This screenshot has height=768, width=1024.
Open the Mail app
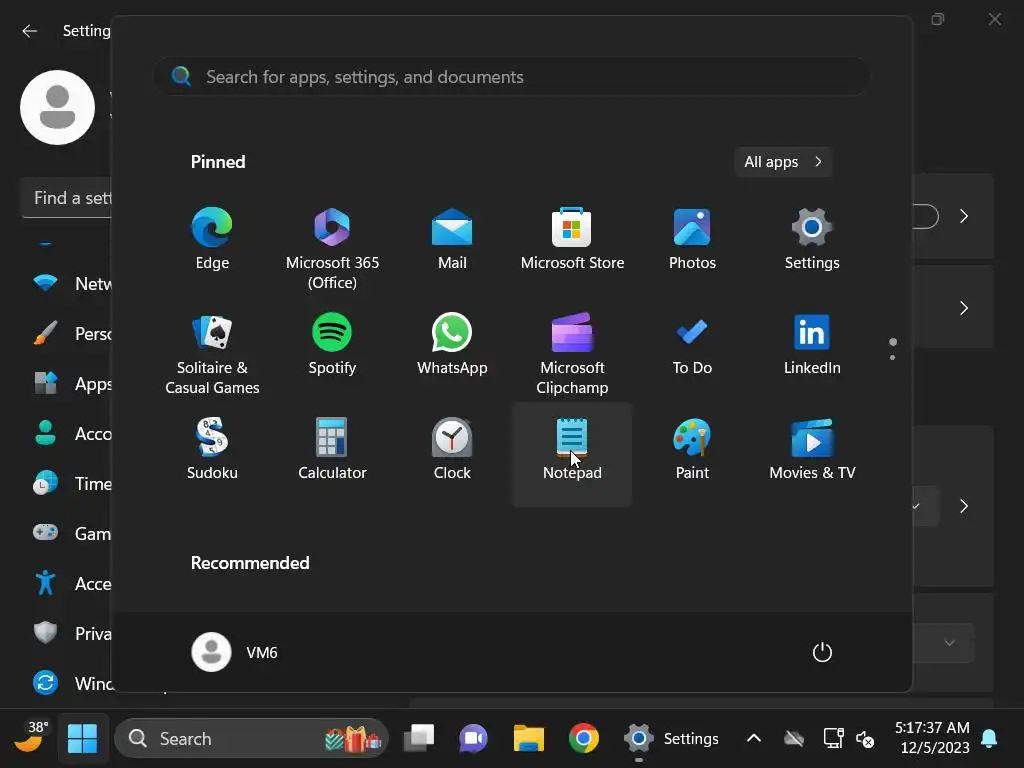click(x=452, y=239)
